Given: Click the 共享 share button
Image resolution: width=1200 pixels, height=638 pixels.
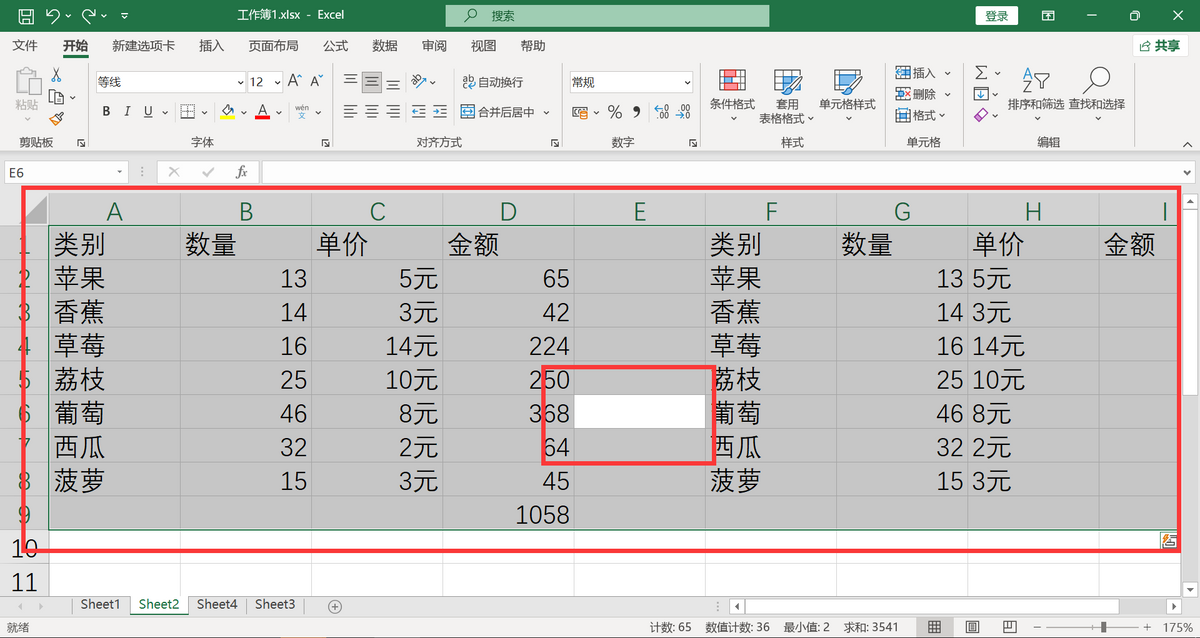Looking at the screenshot, I should coord(1160,46).
